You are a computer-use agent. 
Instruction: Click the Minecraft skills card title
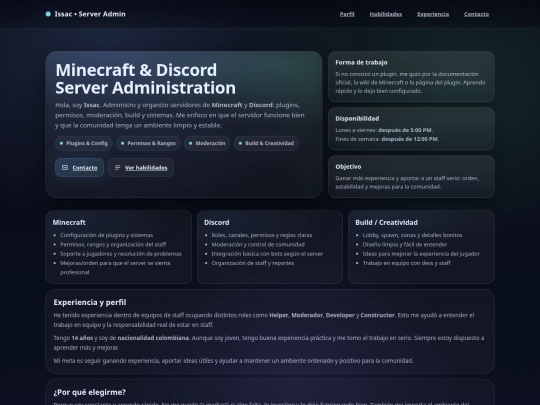click(x=69, y=222)
